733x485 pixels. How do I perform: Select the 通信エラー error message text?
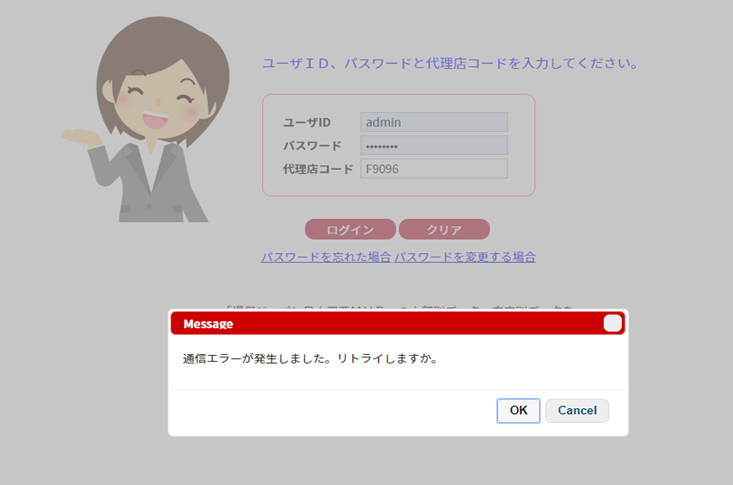[x=310, y=358]
